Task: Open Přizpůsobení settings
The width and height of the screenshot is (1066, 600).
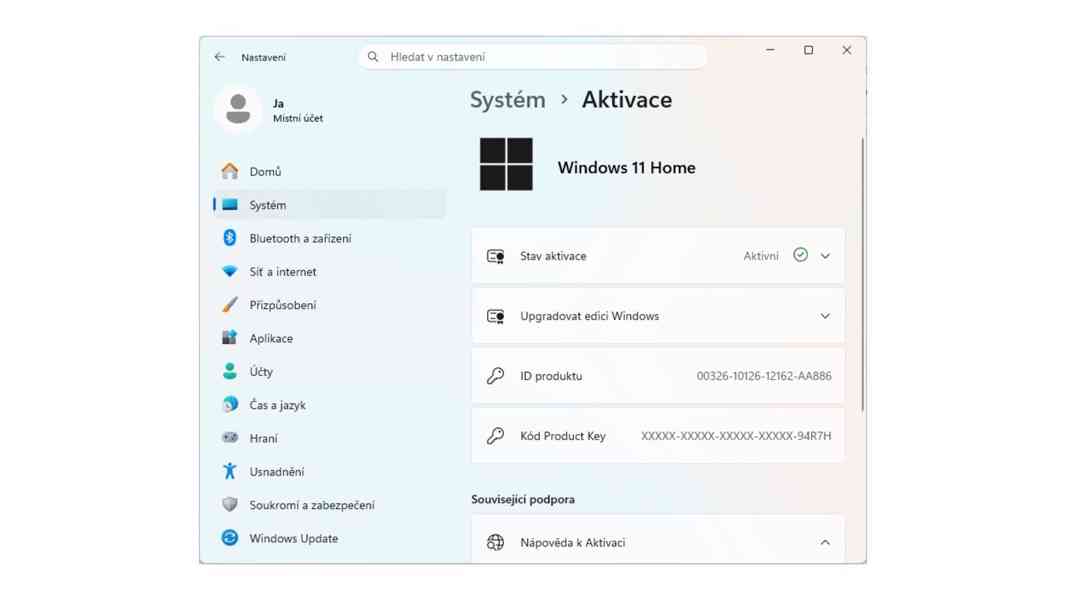Action: coord(329,304)
